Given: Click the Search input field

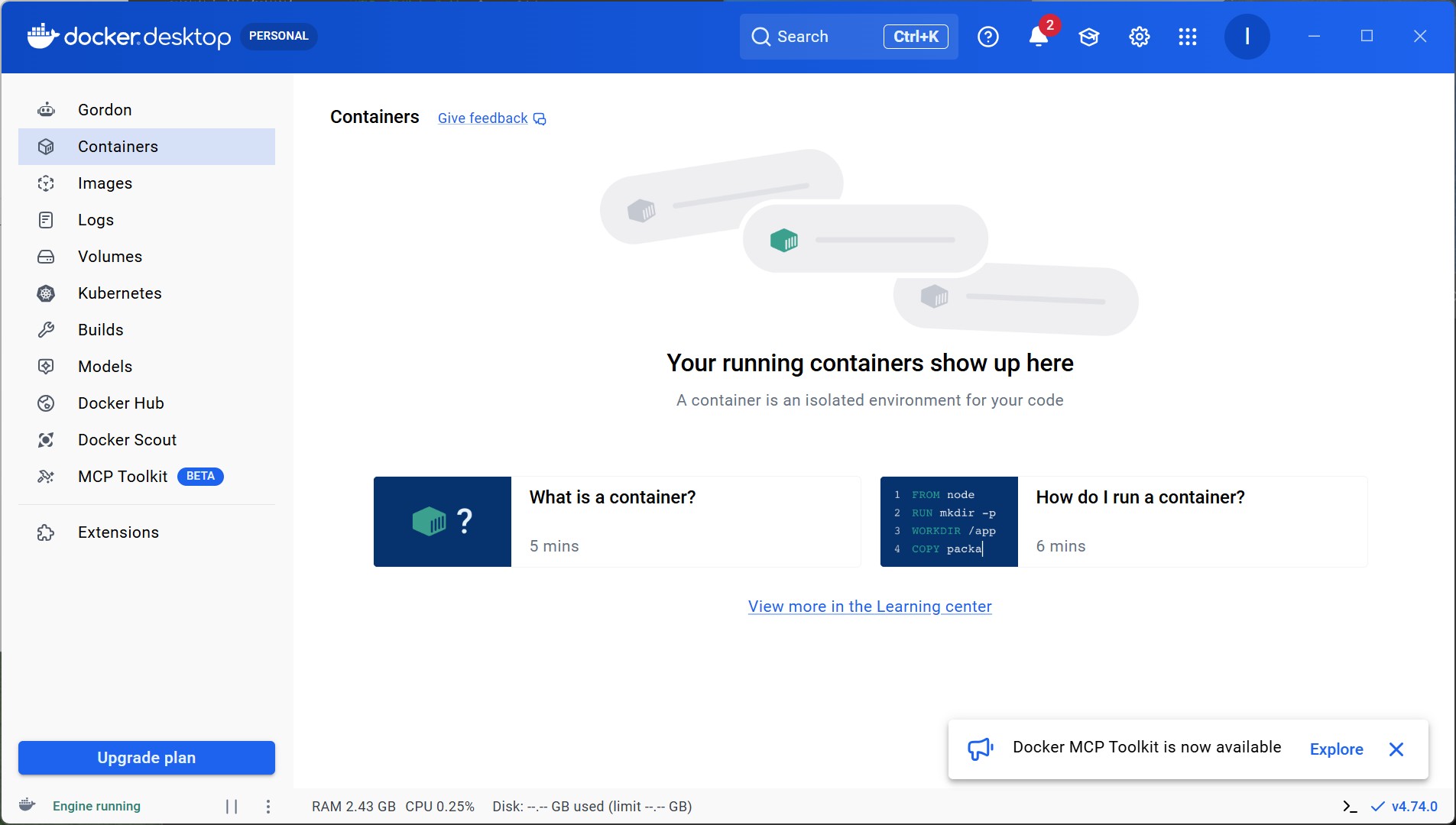Looking at the screenshot, I should pos(848,37).
